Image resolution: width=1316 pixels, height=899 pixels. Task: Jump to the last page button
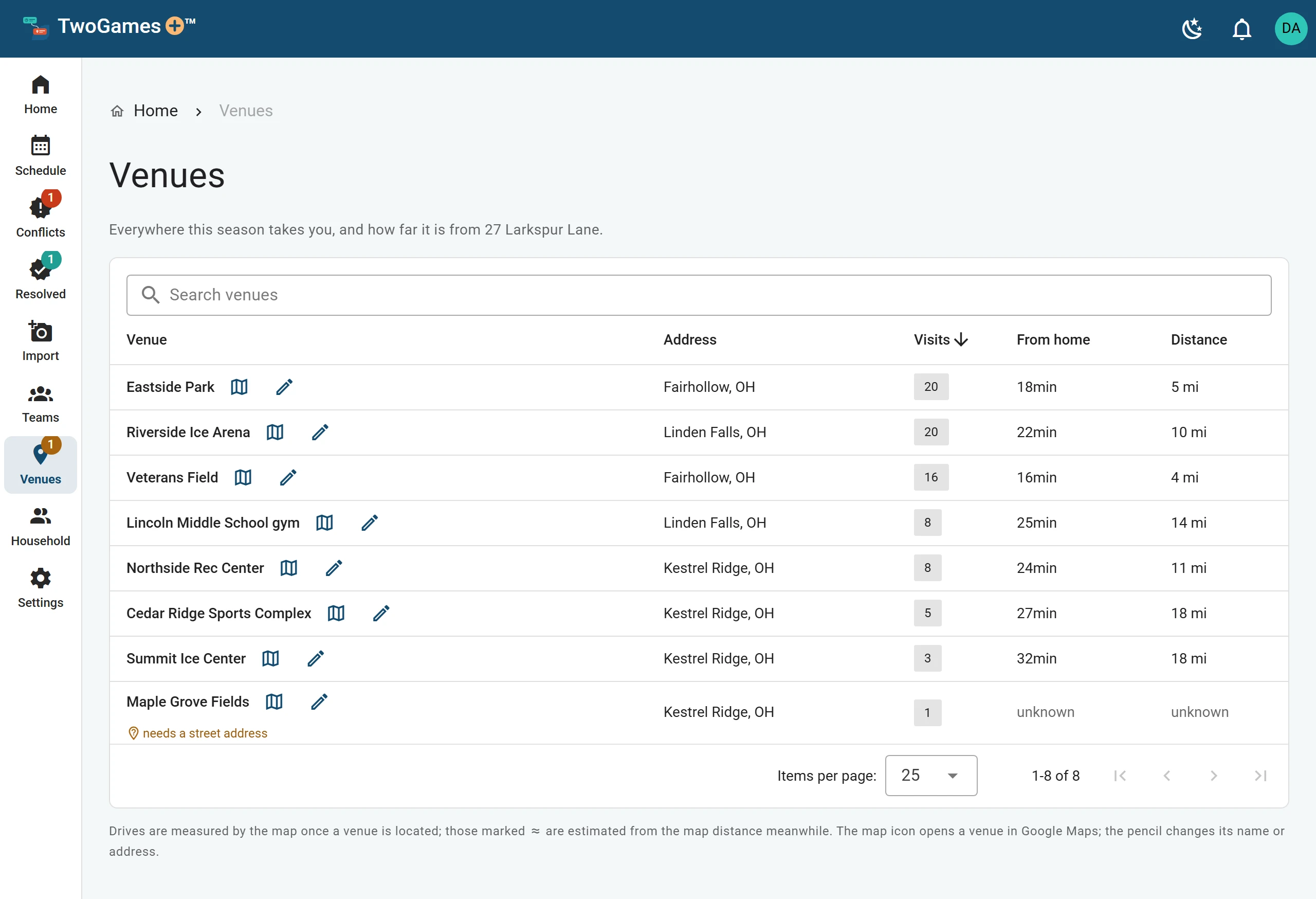point(1260,776)
